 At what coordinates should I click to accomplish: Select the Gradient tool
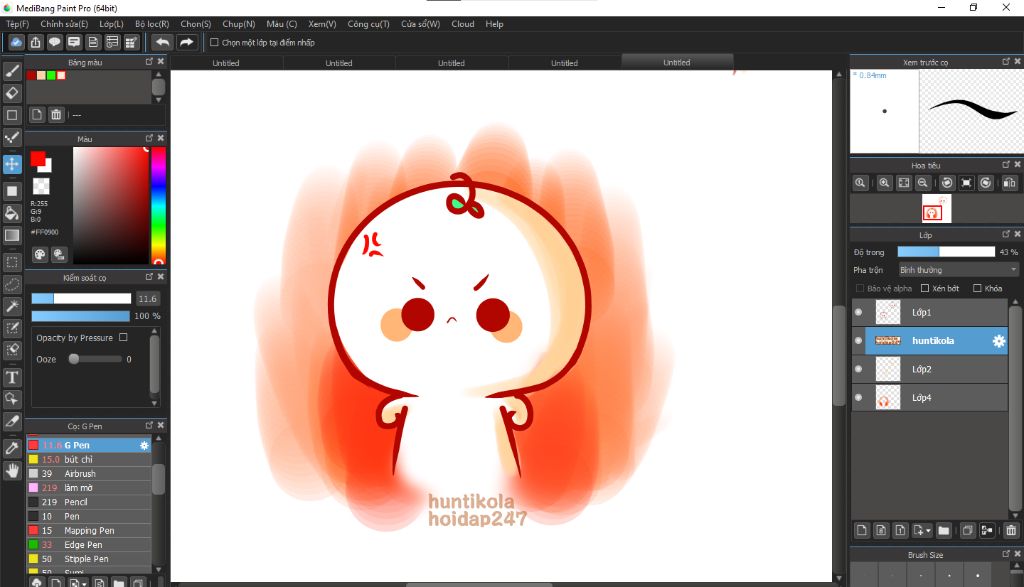coord(12,235)
